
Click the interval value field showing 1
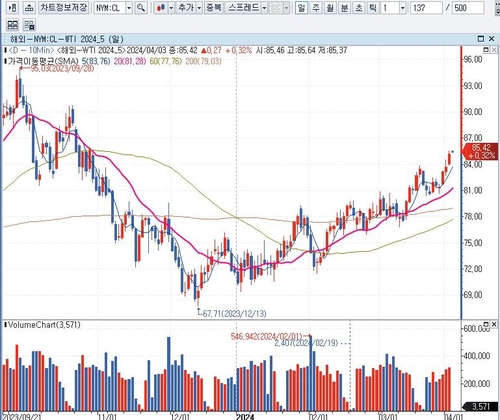point(390,8)
